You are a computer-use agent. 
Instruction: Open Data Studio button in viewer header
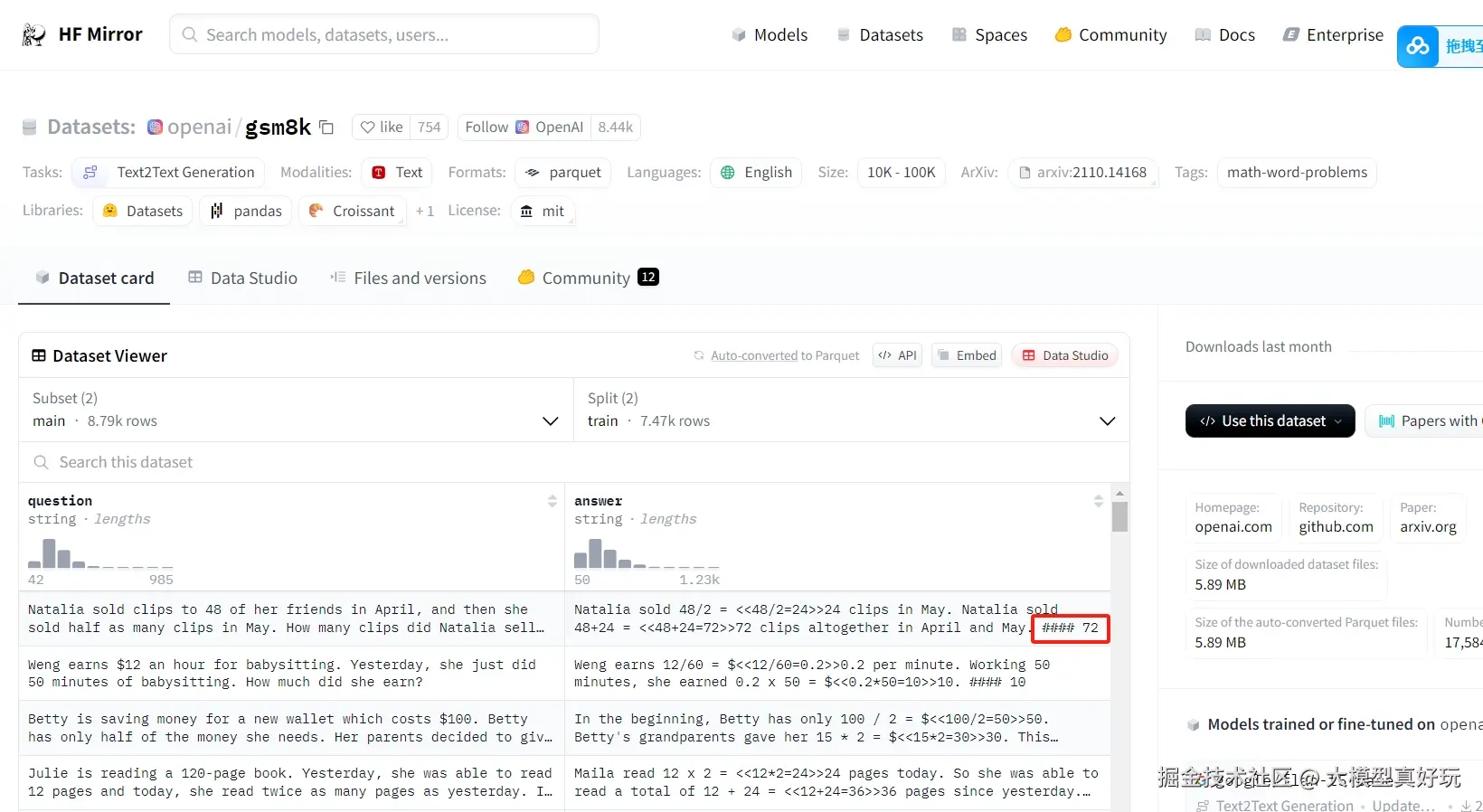[1065, 355]
